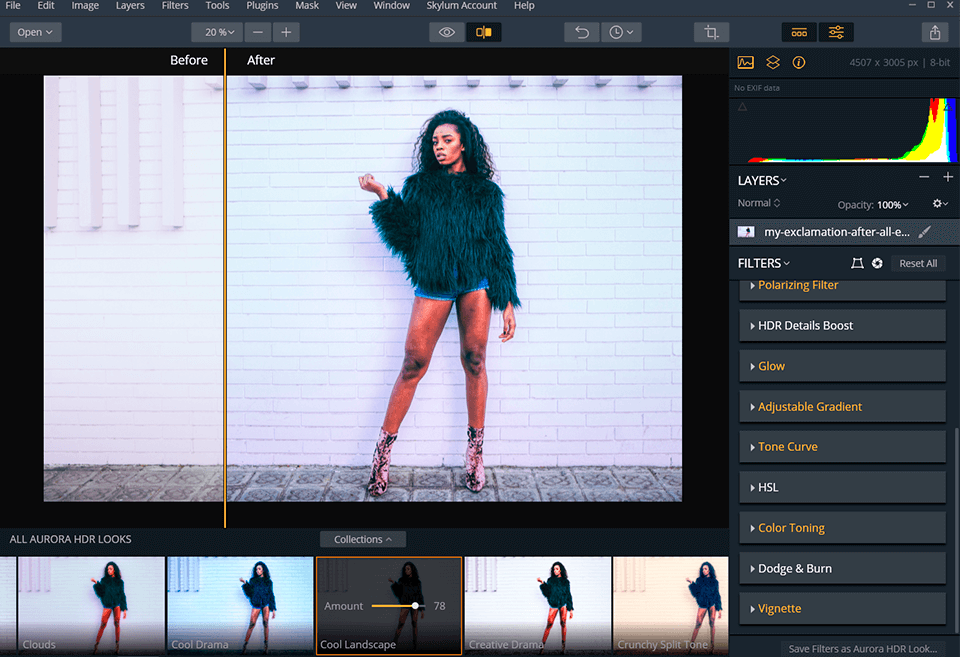This screenshot has height=657, width=960.
Task: Select the lens correction tool near Reset All
Action: coord(857,263)
